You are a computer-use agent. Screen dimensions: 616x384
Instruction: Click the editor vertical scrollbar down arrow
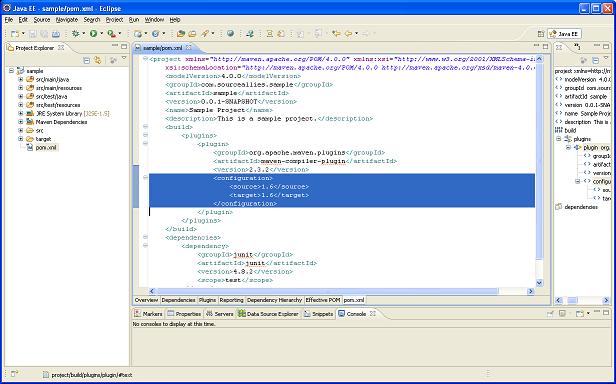[x=539, y=283]
